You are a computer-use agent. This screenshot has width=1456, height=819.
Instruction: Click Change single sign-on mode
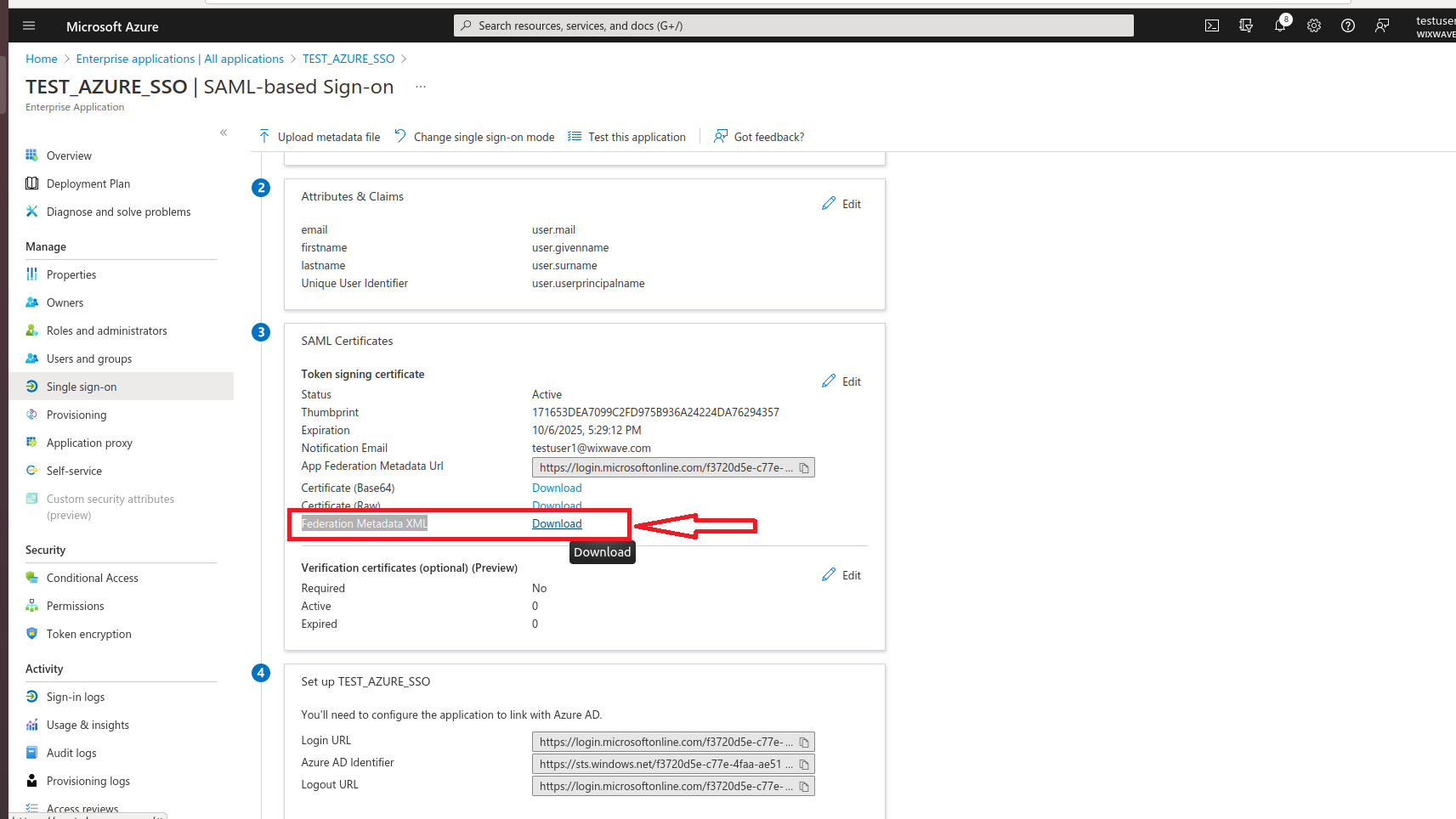pos(474,137)
